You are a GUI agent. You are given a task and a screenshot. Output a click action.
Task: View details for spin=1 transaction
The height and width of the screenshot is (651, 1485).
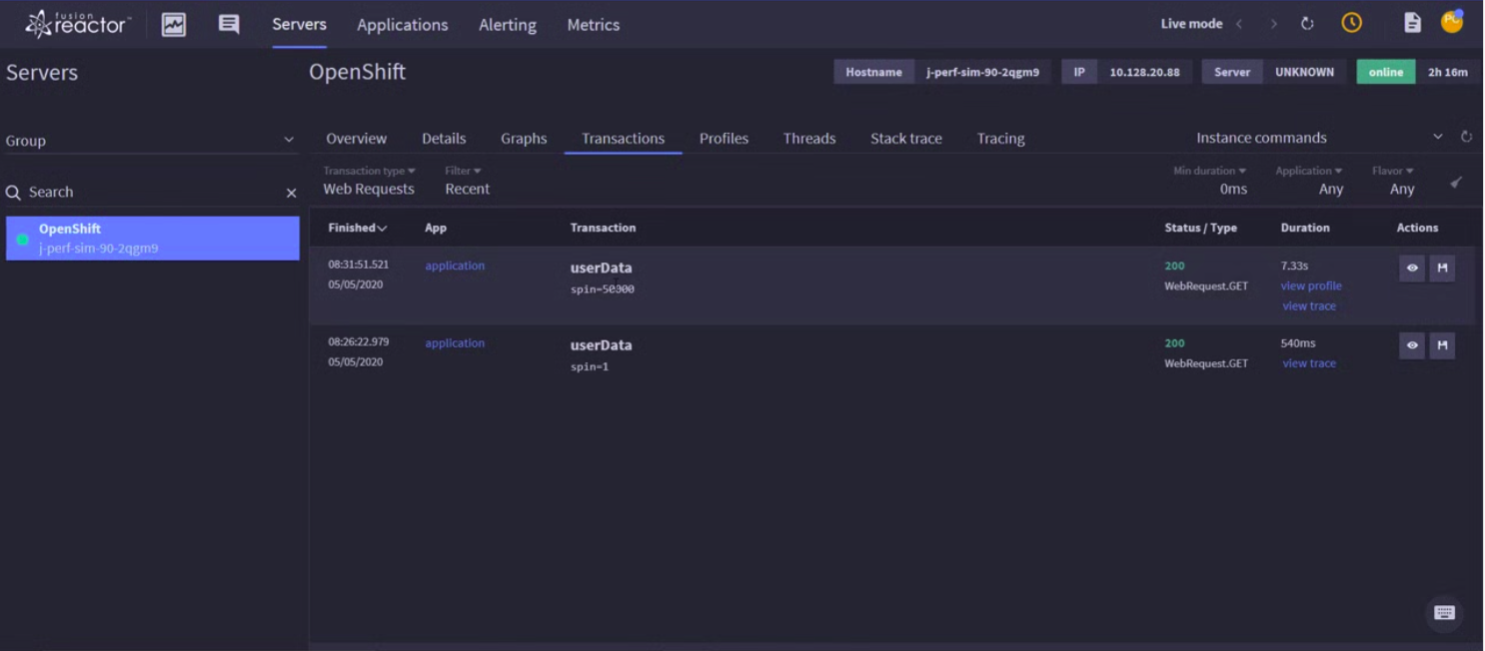point(1412,346)
